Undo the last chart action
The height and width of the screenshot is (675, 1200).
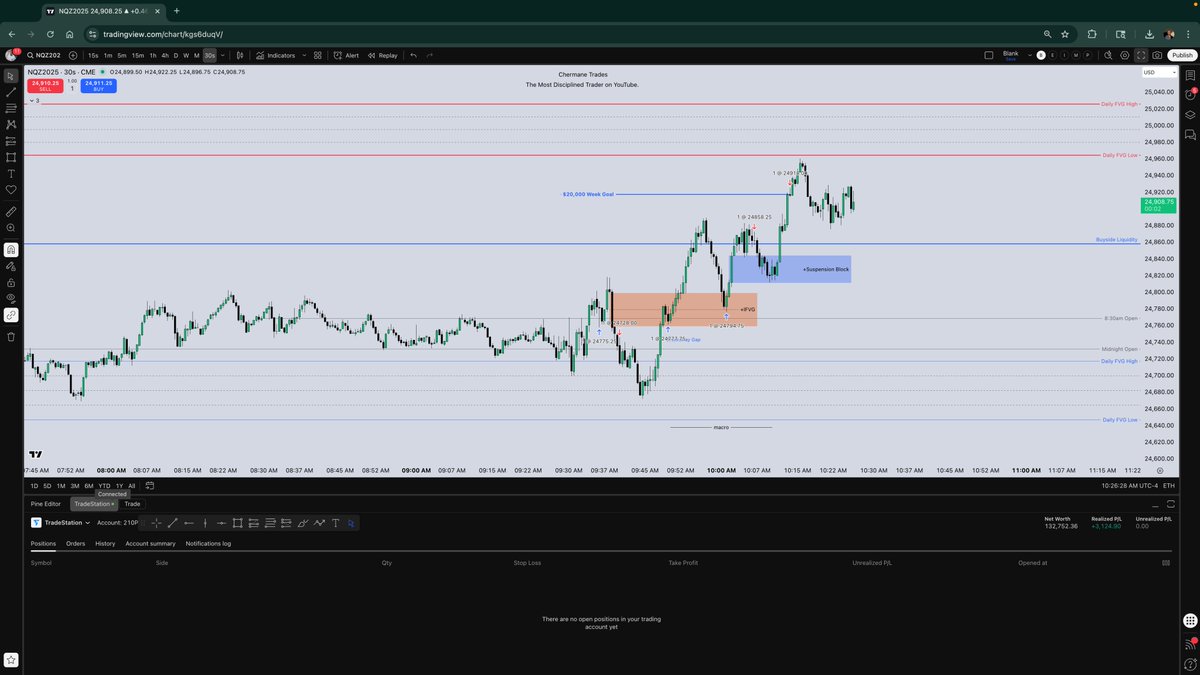tap(413, 55)
